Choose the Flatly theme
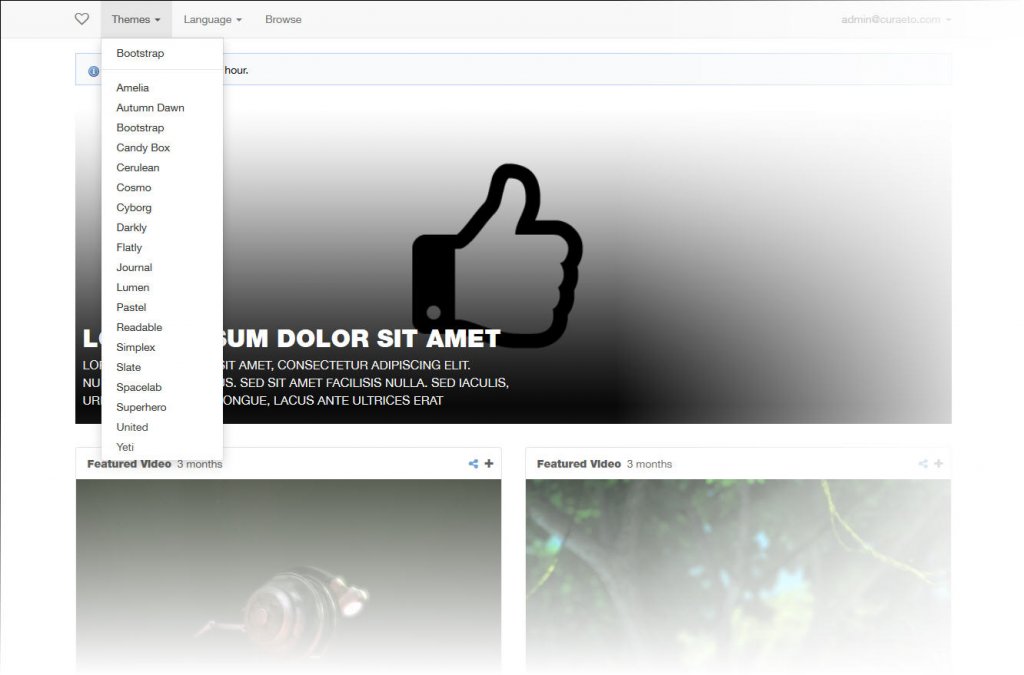Viewport: 1024px width, 675px height. click(x=162, y=247)
